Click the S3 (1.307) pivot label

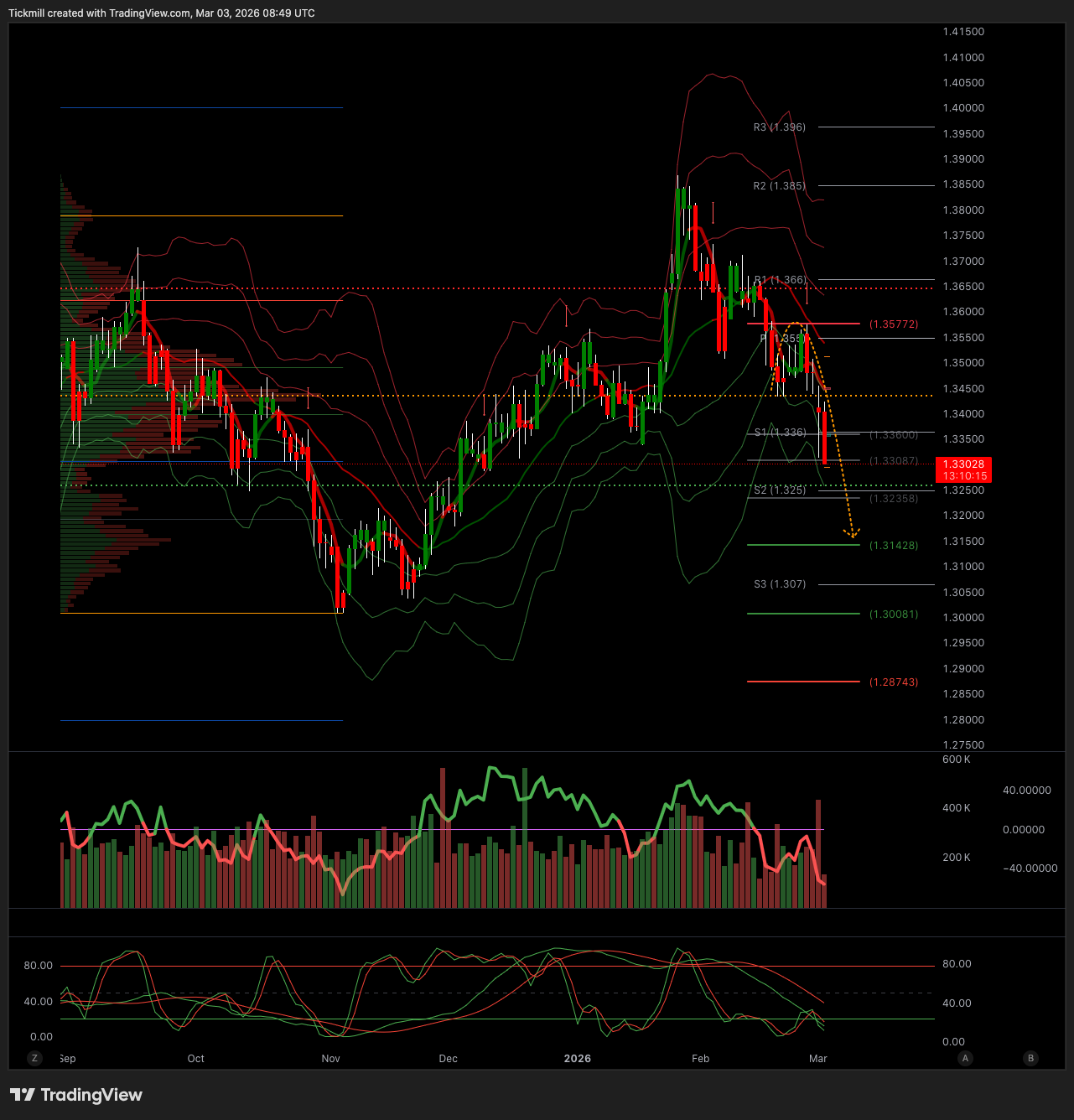coord(779,584)
